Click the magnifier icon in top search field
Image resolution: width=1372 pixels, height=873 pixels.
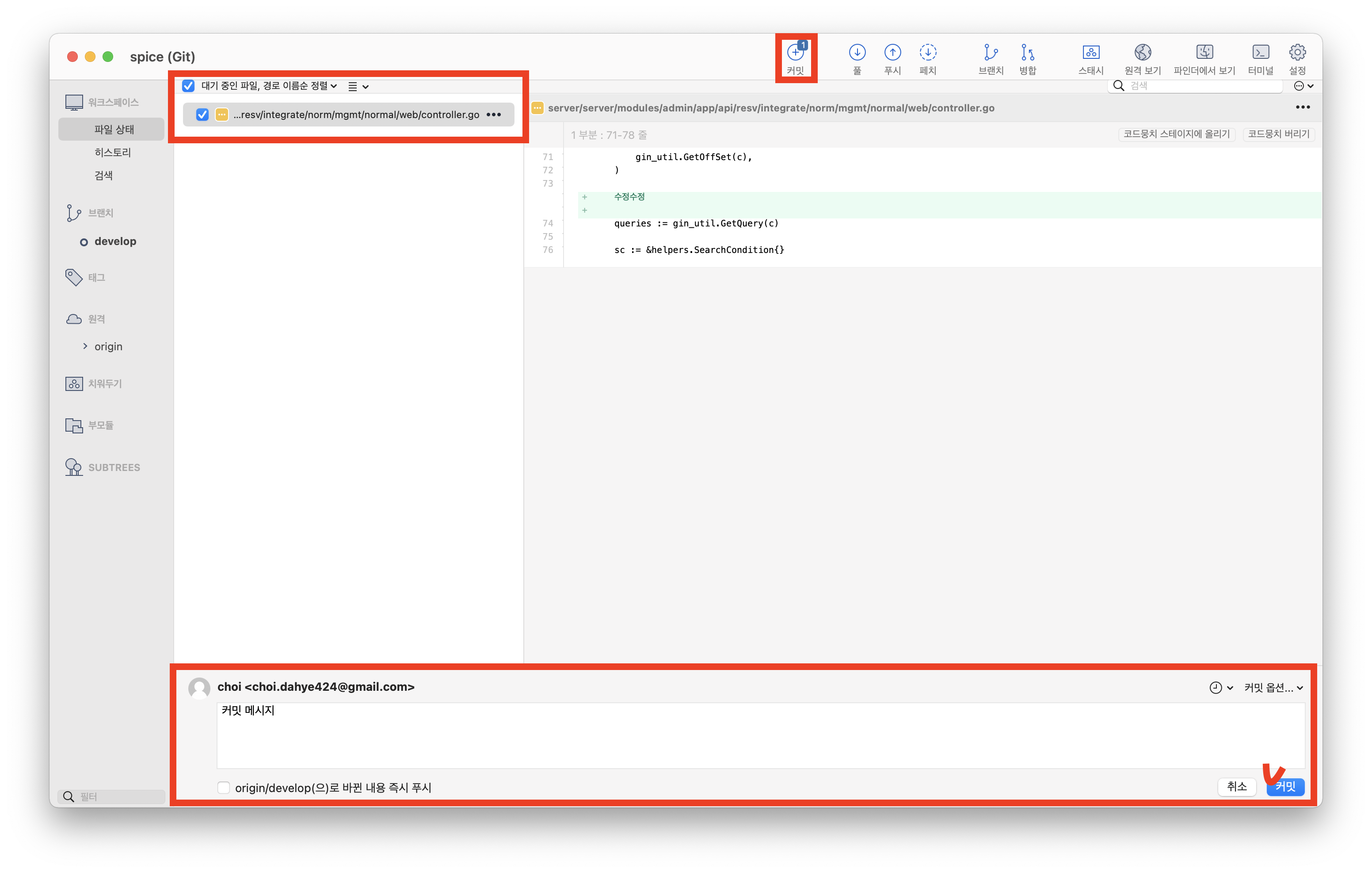coord(1118,86)
